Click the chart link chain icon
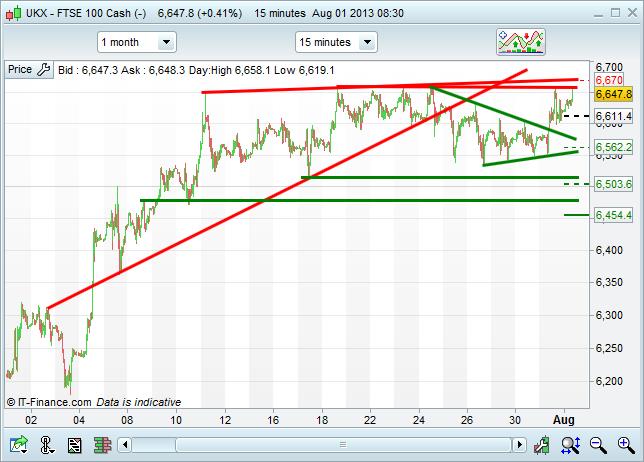 (46, 445)
